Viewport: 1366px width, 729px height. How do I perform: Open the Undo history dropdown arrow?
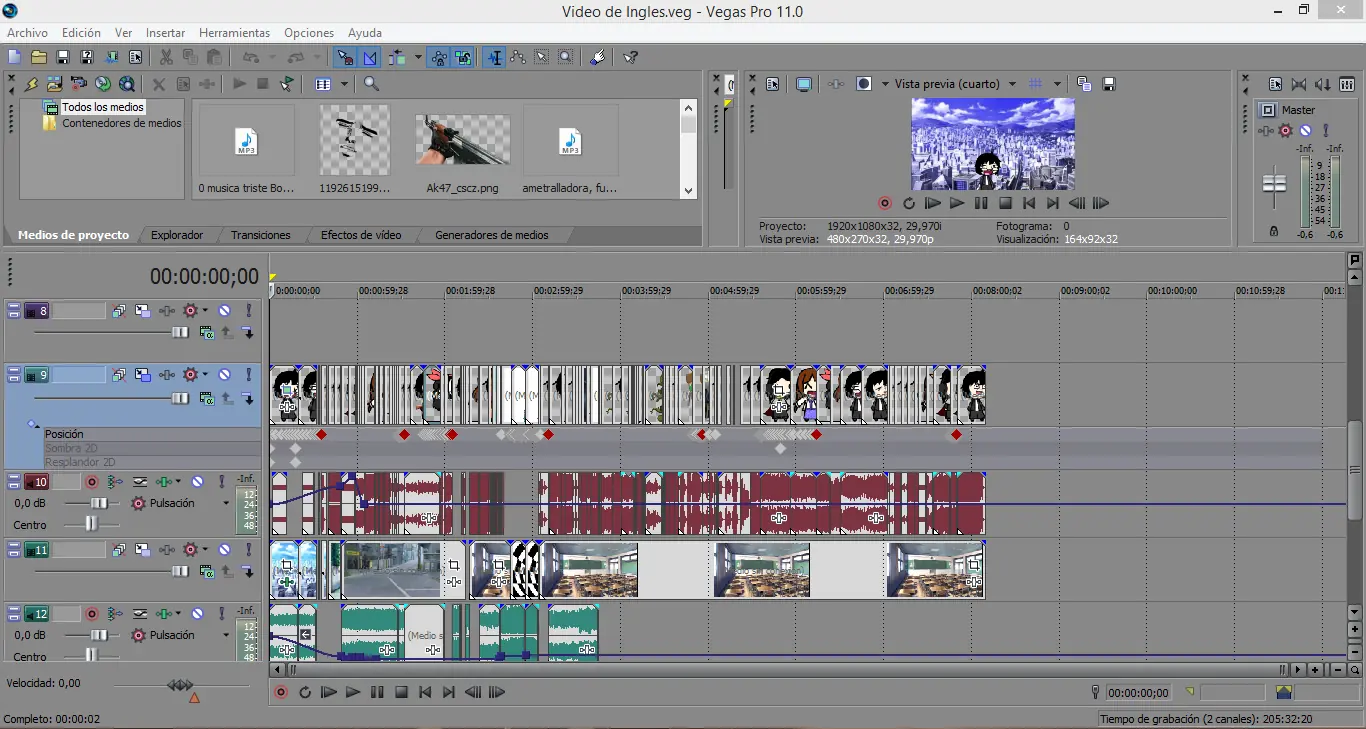271,58
